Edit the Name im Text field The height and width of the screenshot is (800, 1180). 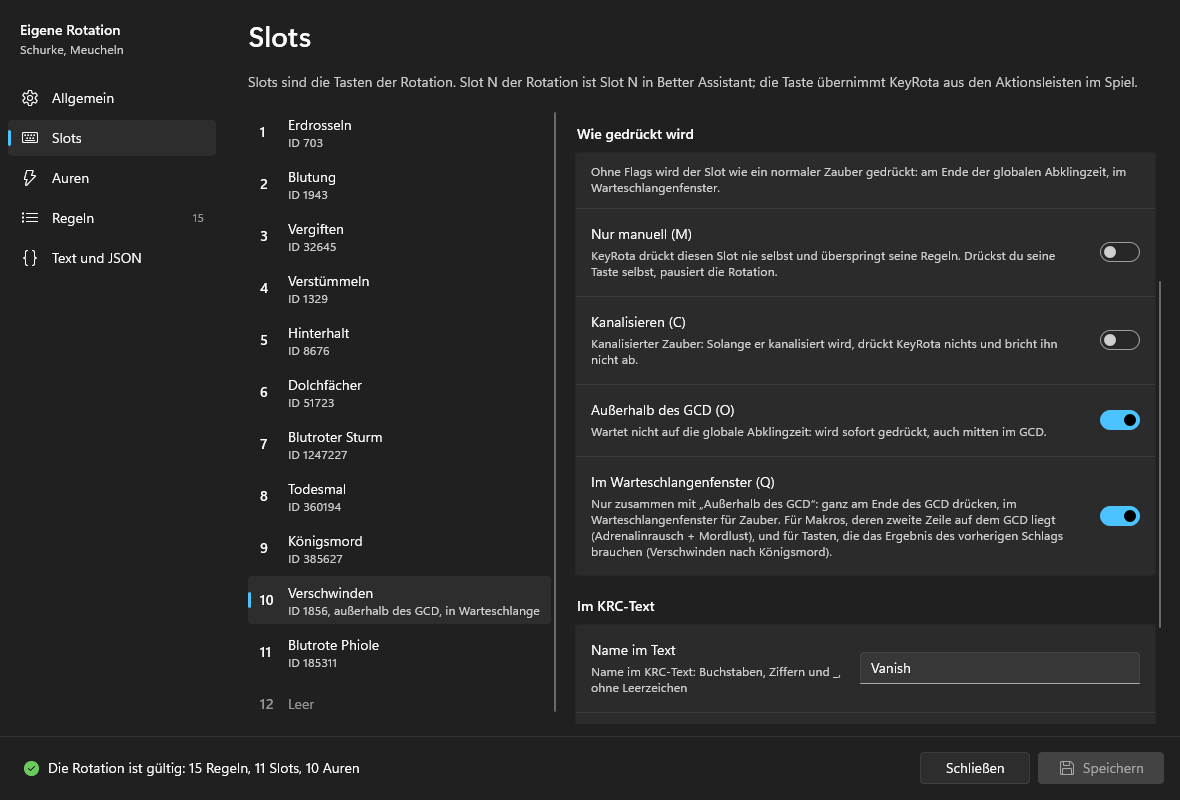tap(999, 668)
